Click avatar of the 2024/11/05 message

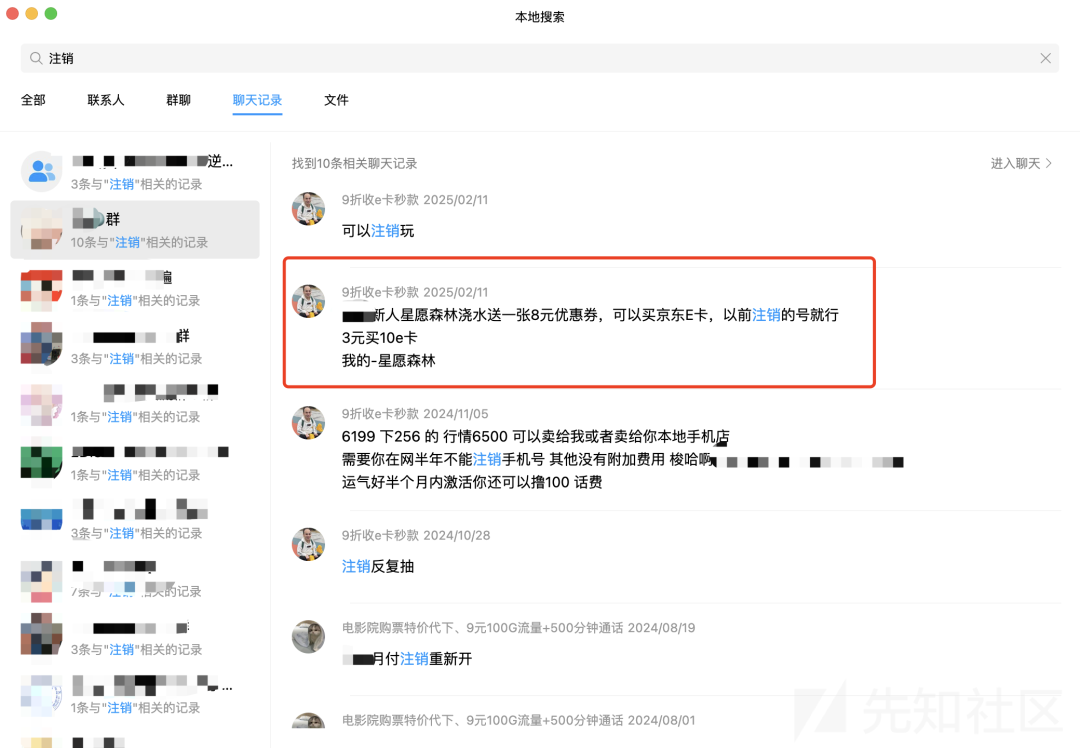tap(308, 422)
